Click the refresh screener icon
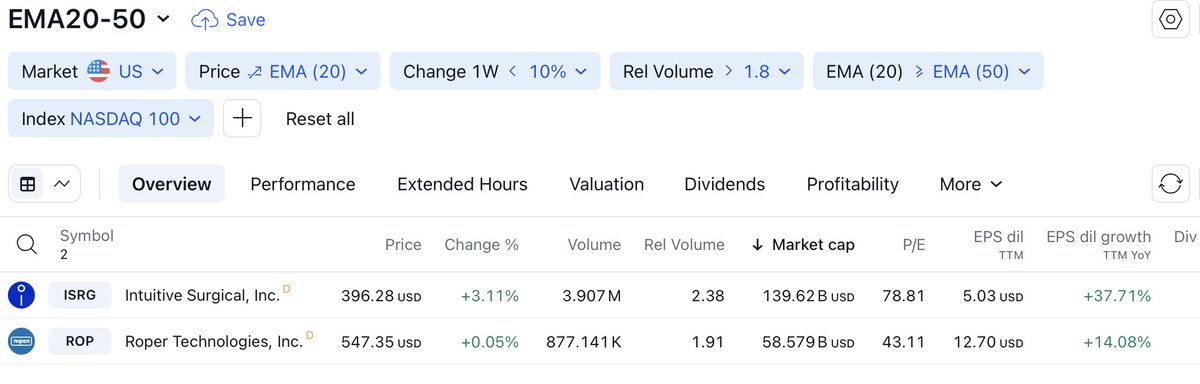This screenshot has height=384, width=1200. pos(1170,184)
